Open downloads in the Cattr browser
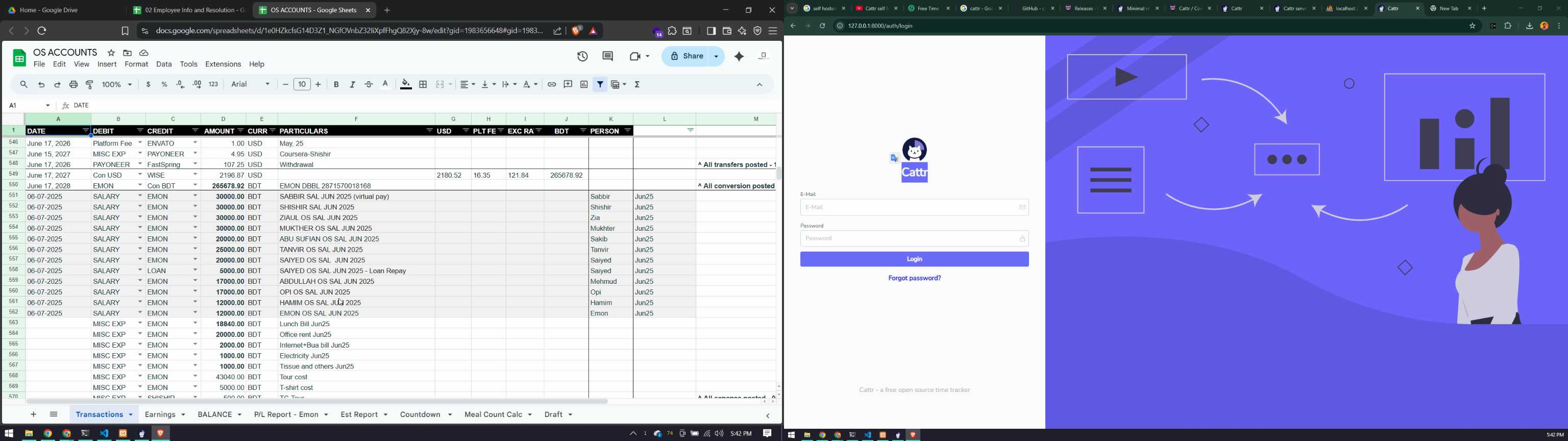Screen dimensions: 1568x441 click(1529, 26)
